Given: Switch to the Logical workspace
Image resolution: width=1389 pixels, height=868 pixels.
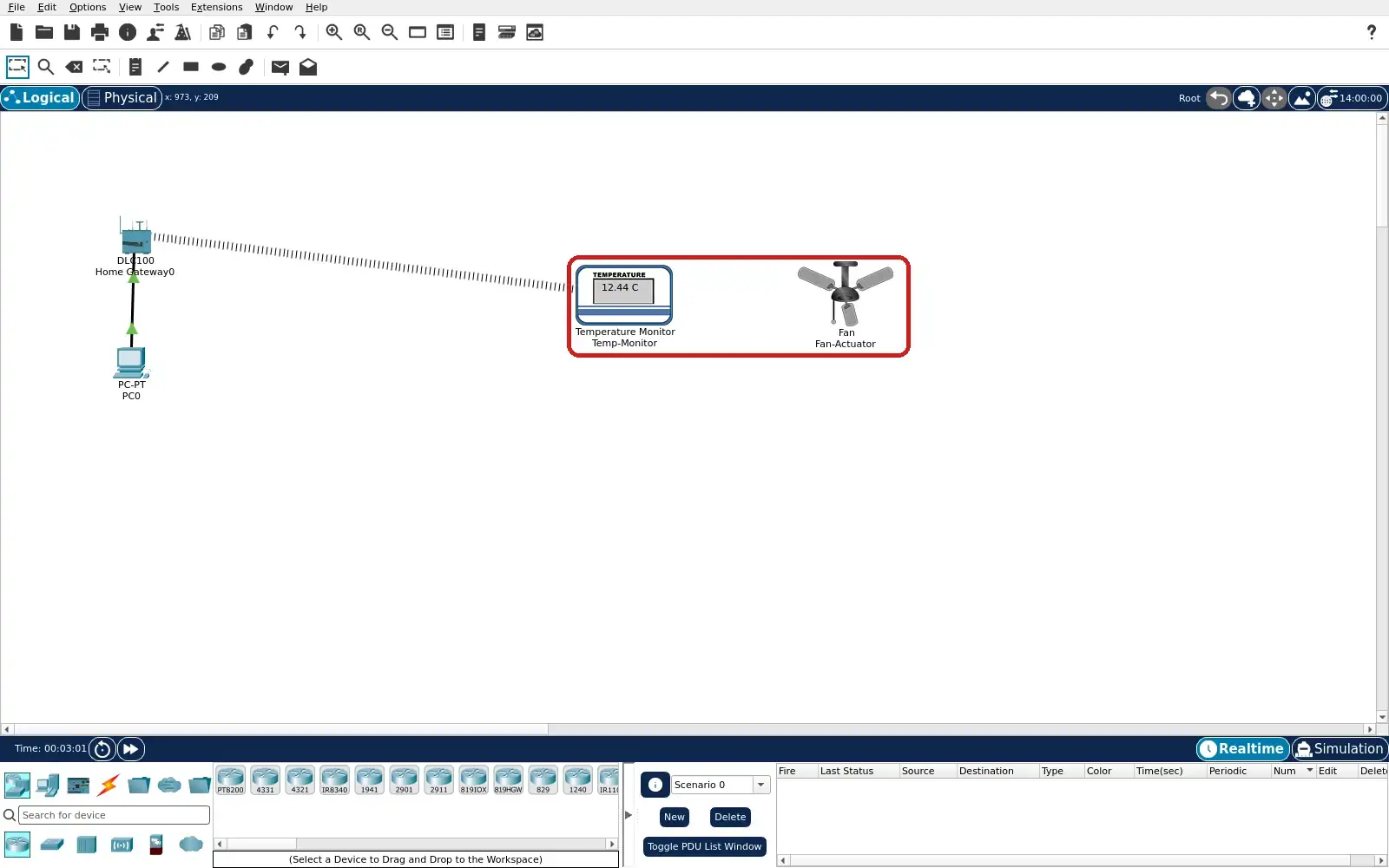Looking at the screenshot, I should (x=40, y=98).
